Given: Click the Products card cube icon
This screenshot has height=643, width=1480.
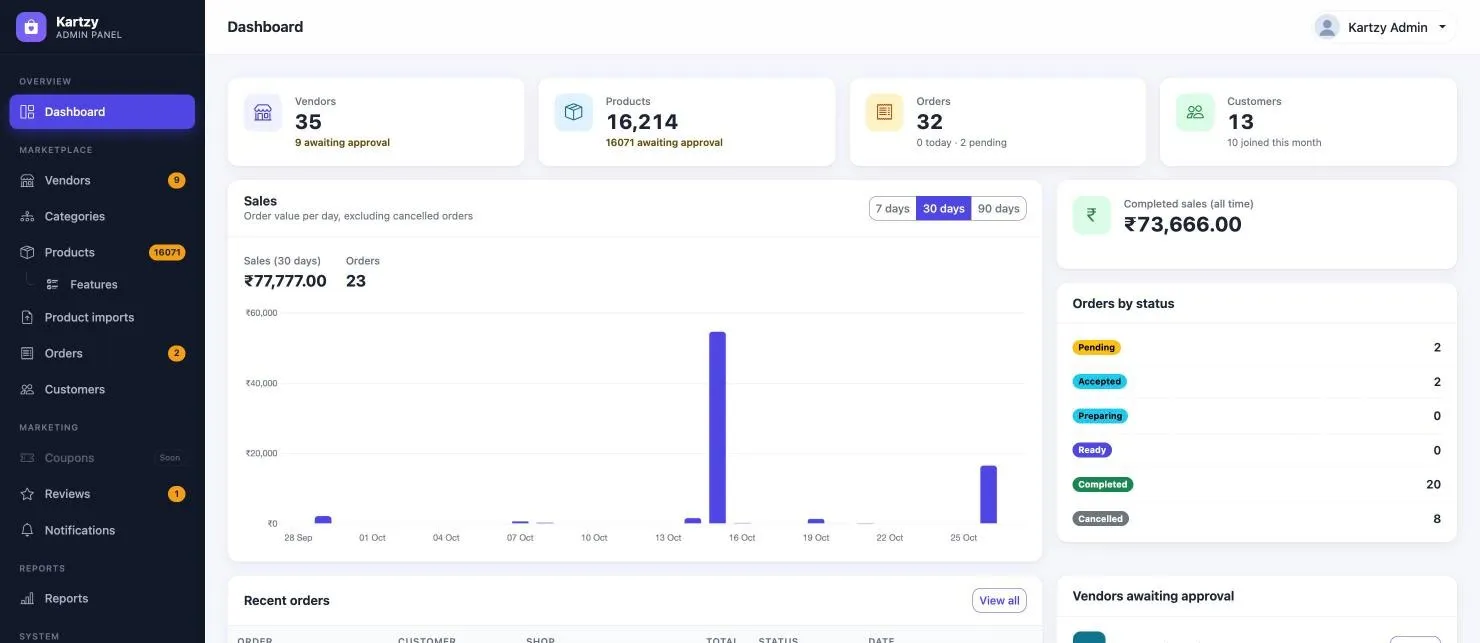Looking at the screenshot, I should point(574,112).
